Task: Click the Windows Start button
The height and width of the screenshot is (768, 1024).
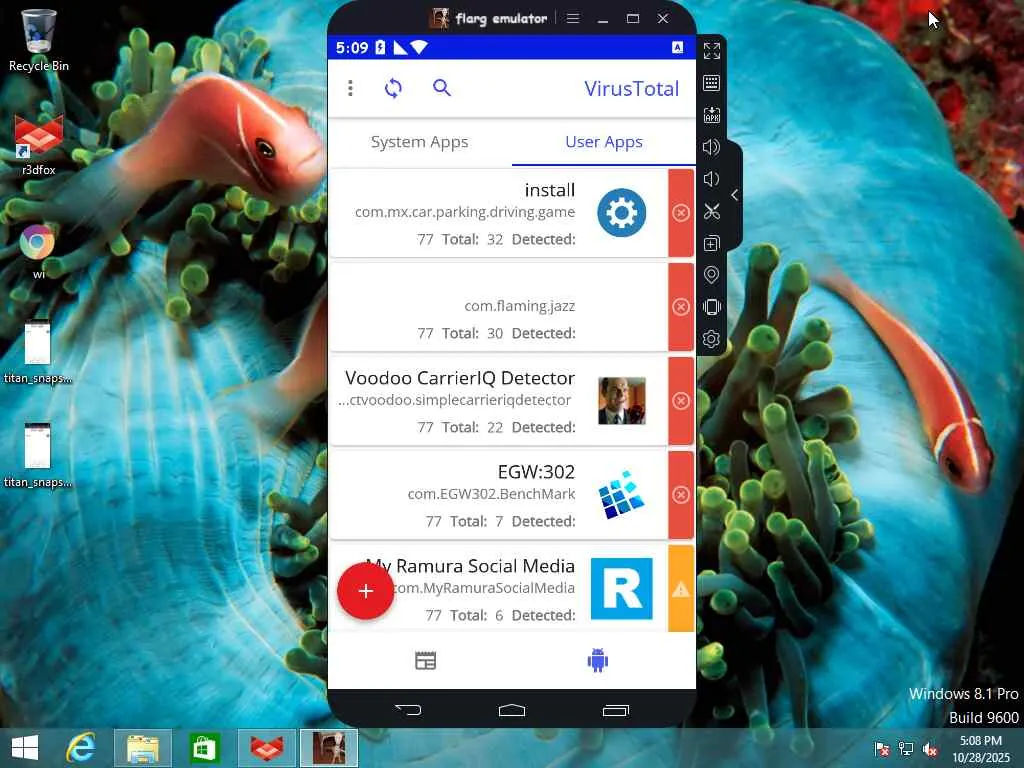Action: (25, 748)
